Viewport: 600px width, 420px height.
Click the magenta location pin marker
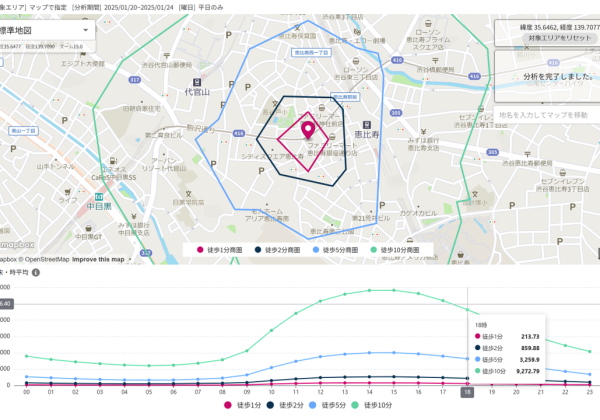308,130
